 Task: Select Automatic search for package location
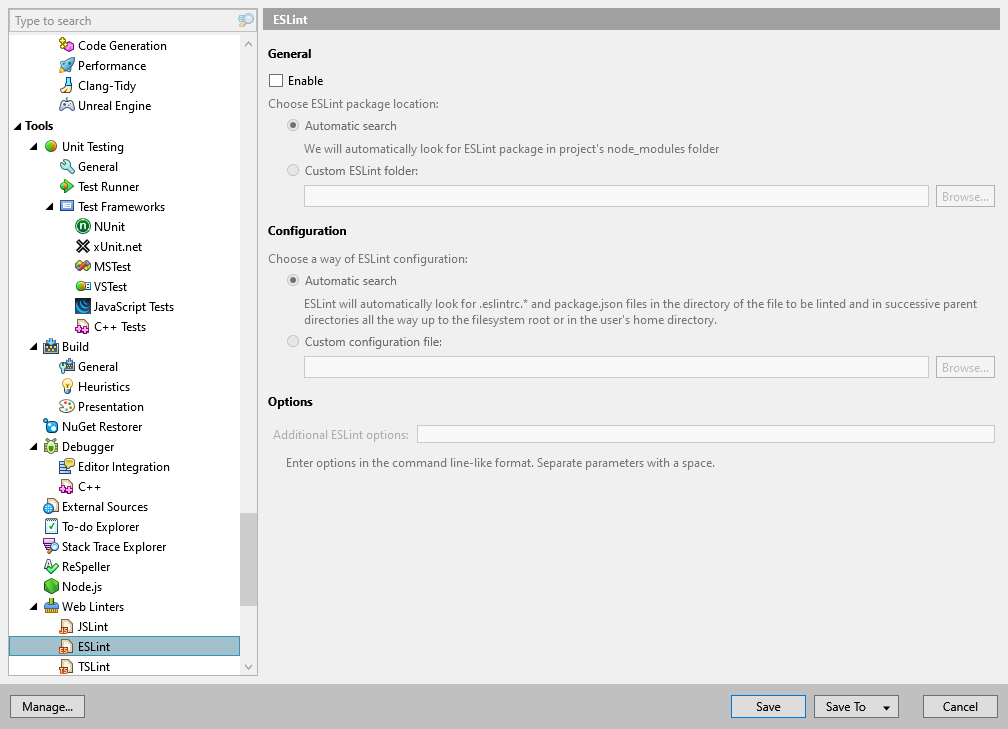click(293, 125)
